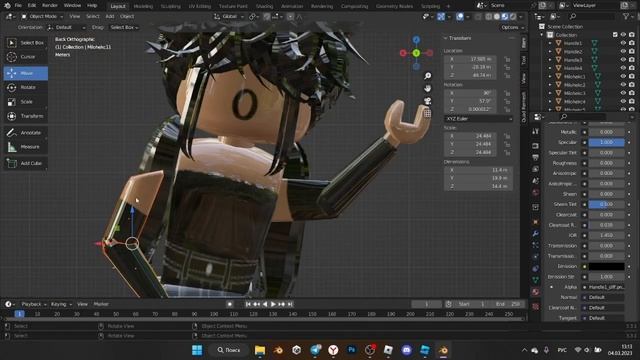Open the File menu

pos(18,6)
